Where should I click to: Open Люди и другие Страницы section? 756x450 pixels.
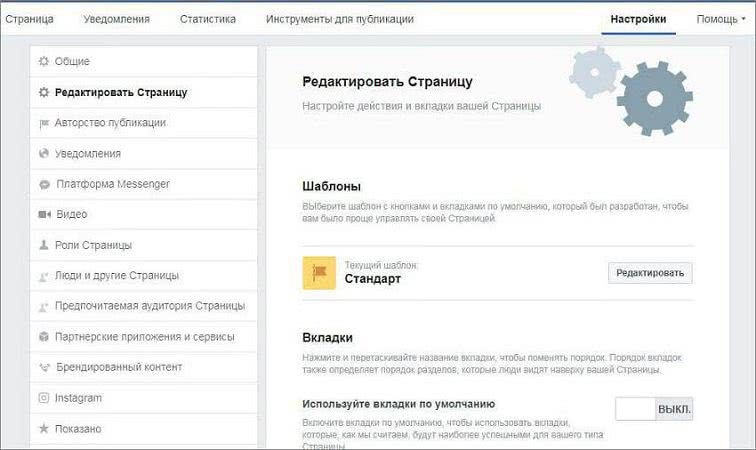point(117,276)
